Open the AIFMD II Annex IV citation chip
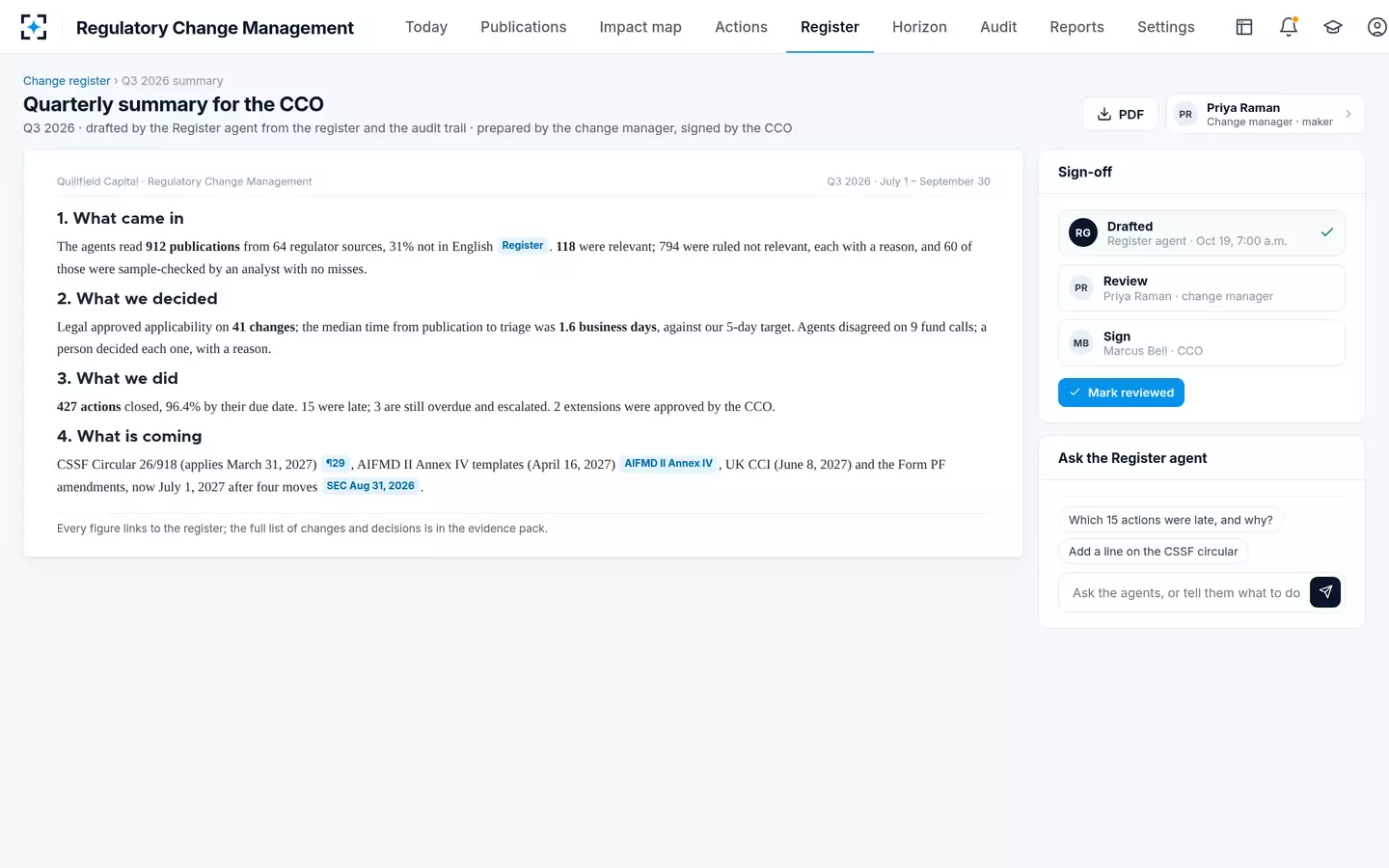1389x868 pixels. click(x=668, y=464)
